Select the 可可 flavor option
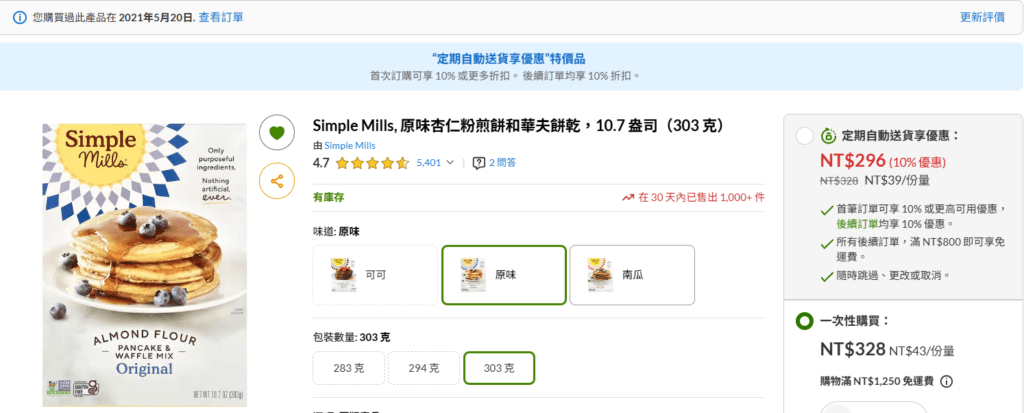Screen dimensions: 1024x413 [x=373, y=274]
